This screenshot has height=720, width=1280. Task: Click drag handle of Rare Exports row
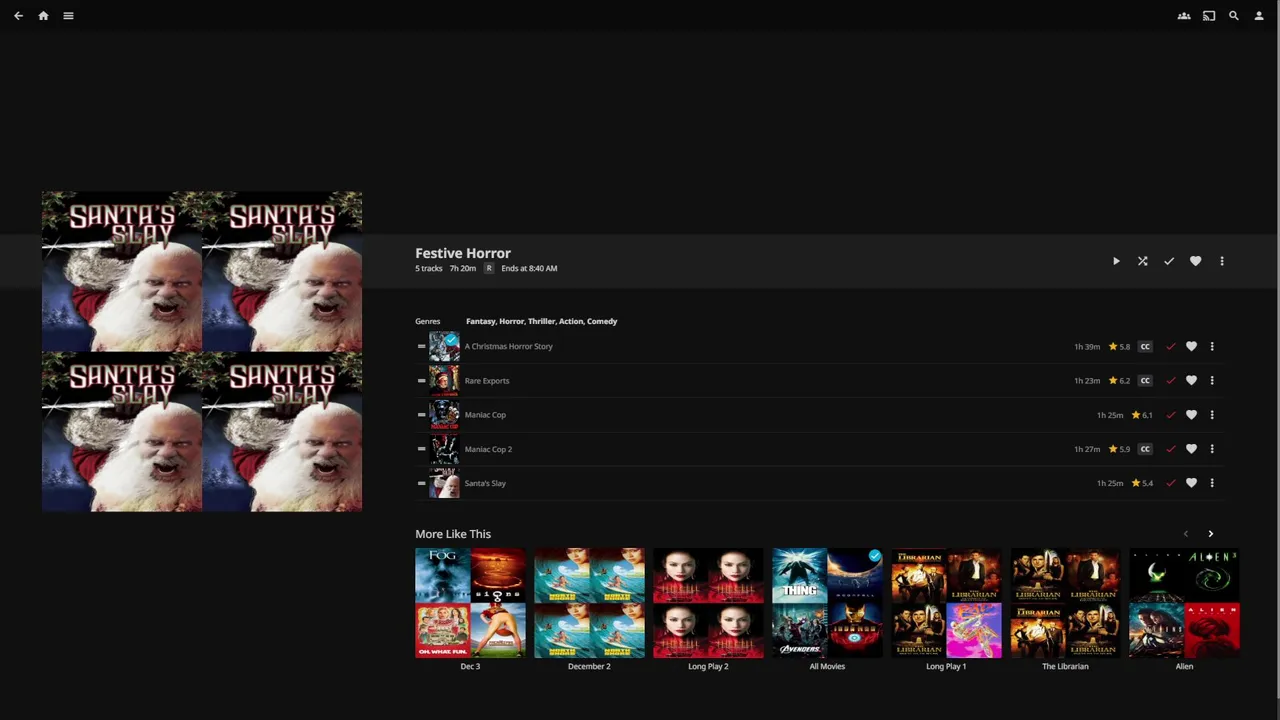pos(421,380)
